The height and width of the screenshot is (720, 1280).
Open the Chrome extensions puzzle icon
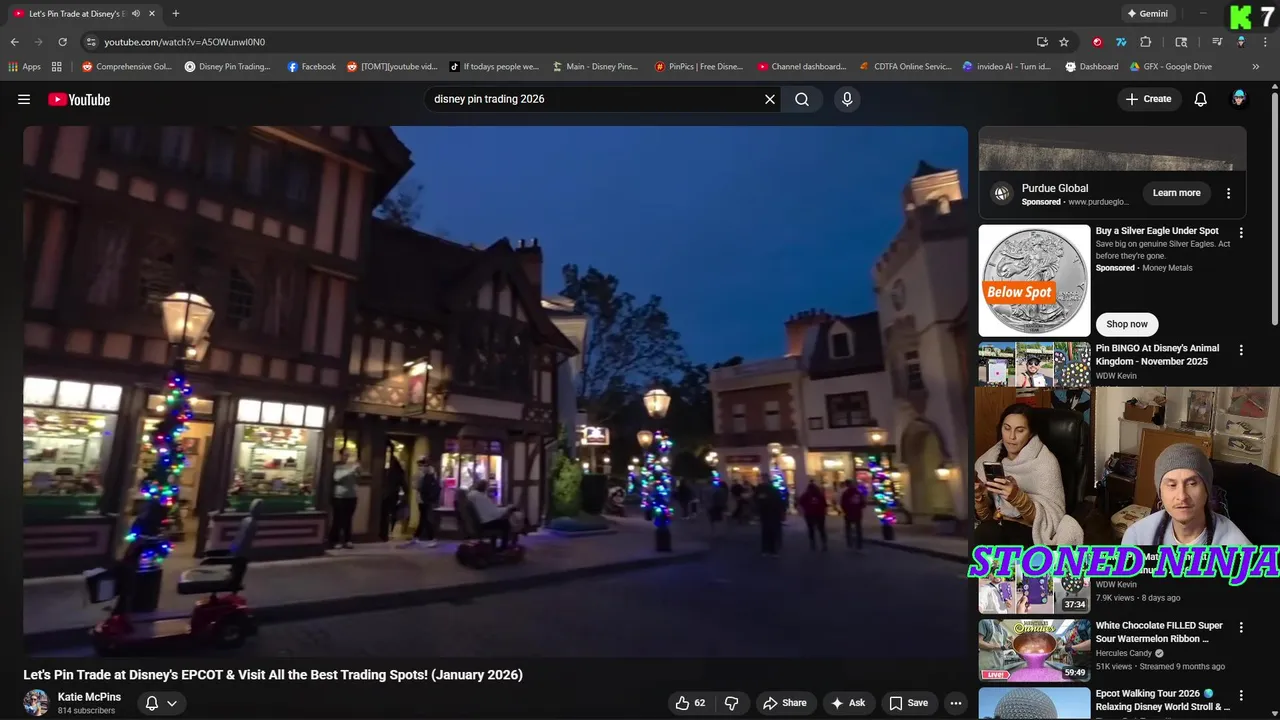coord(1146,42)
